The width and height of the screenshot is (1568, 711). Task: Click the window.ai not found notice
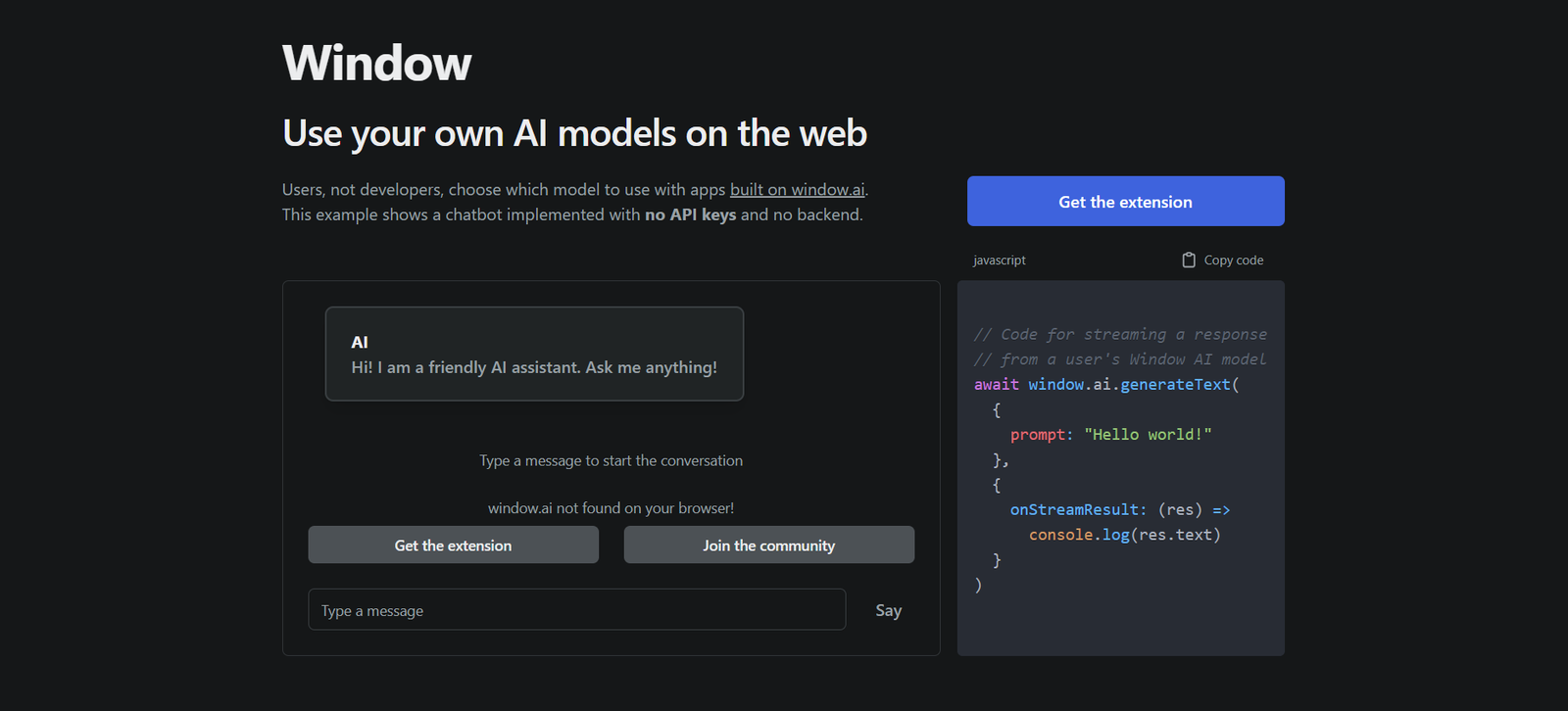(611, 508)
